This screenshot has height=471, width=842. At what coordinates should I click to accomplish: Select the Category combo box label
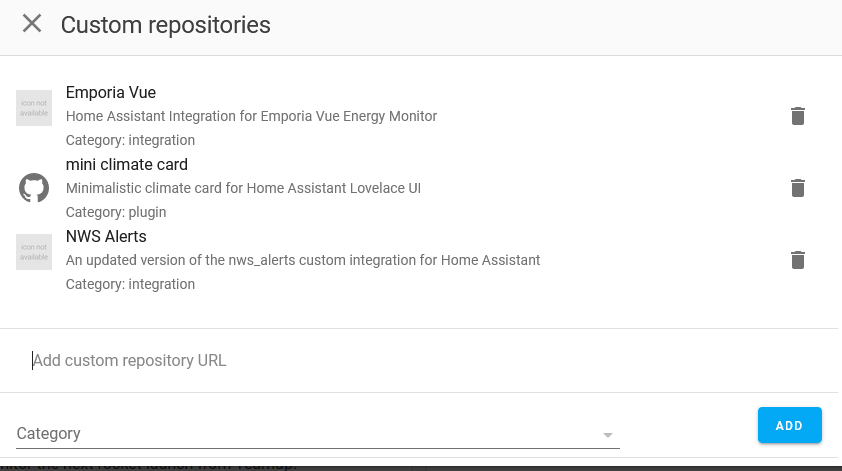(x=49, y=434)
